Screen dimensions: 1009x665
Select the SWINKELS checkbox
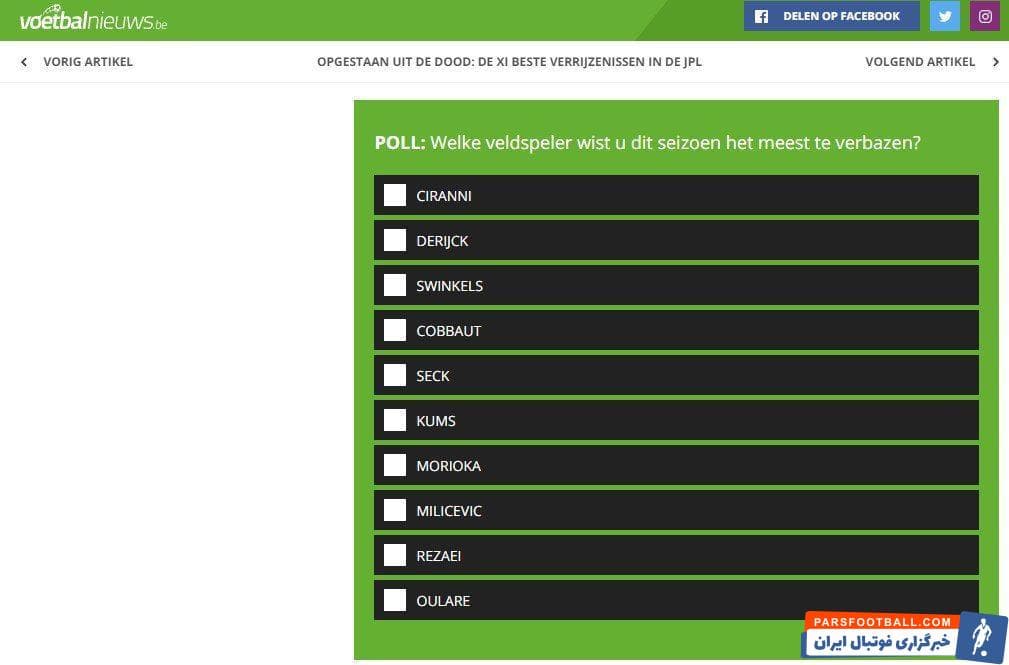pyautogui.click(x=395, y=285)
